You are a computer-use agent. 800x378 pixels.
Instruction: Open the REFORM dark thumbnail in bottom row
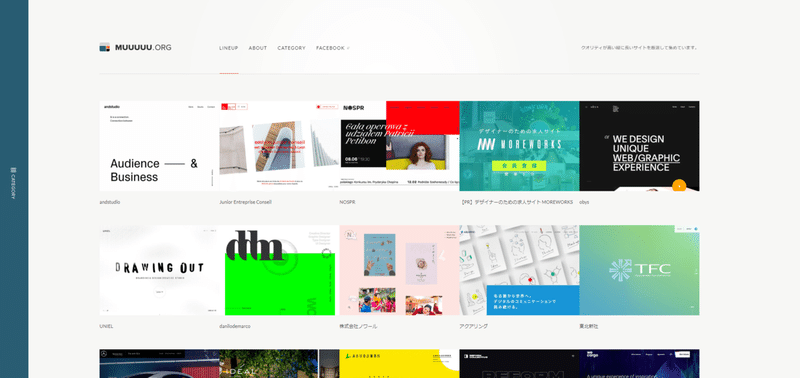(519, 364)
